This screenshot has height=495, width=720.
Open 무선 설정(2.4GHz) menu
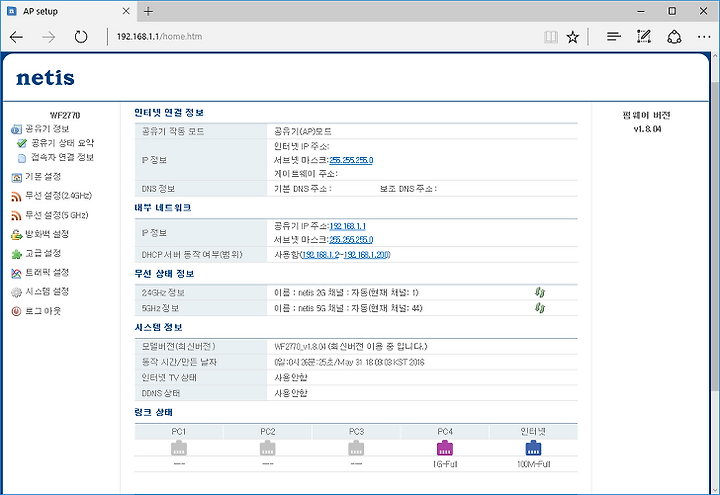(51, 196)
